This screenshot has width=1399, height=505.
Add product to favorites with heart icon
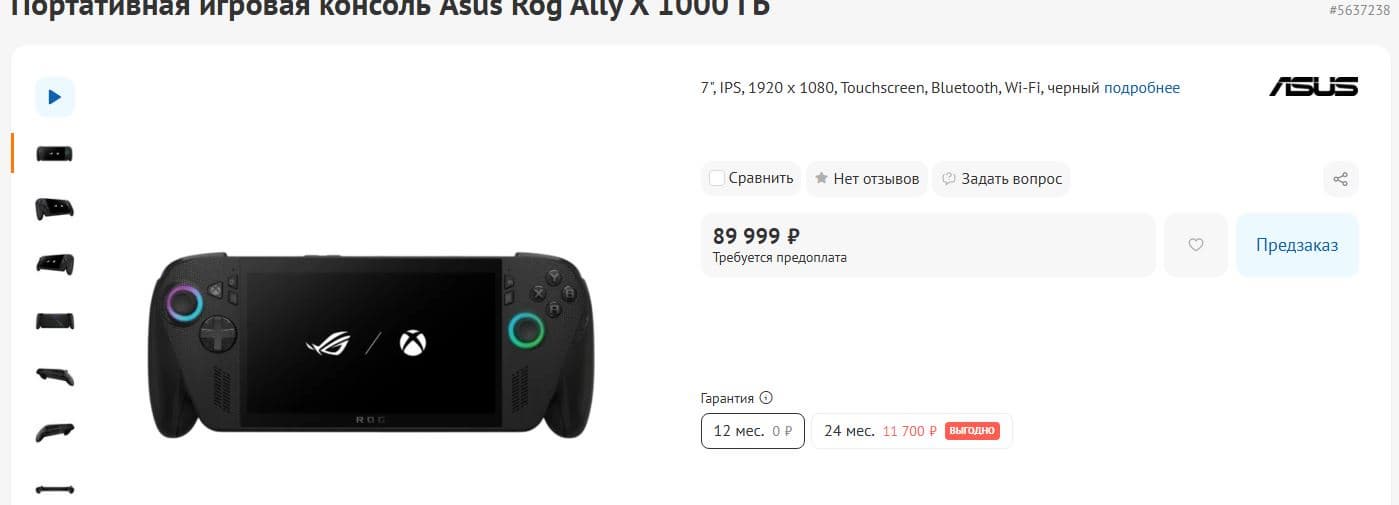point(1195,245)
